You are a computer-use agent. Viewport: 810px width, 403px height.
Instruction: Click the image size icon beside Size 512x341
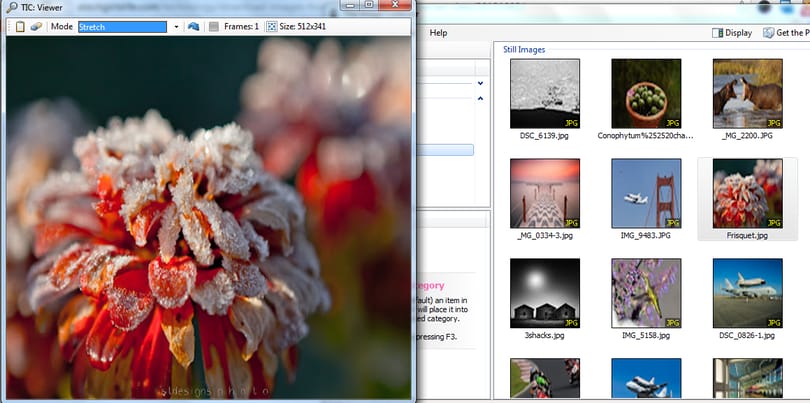(271, 27)
